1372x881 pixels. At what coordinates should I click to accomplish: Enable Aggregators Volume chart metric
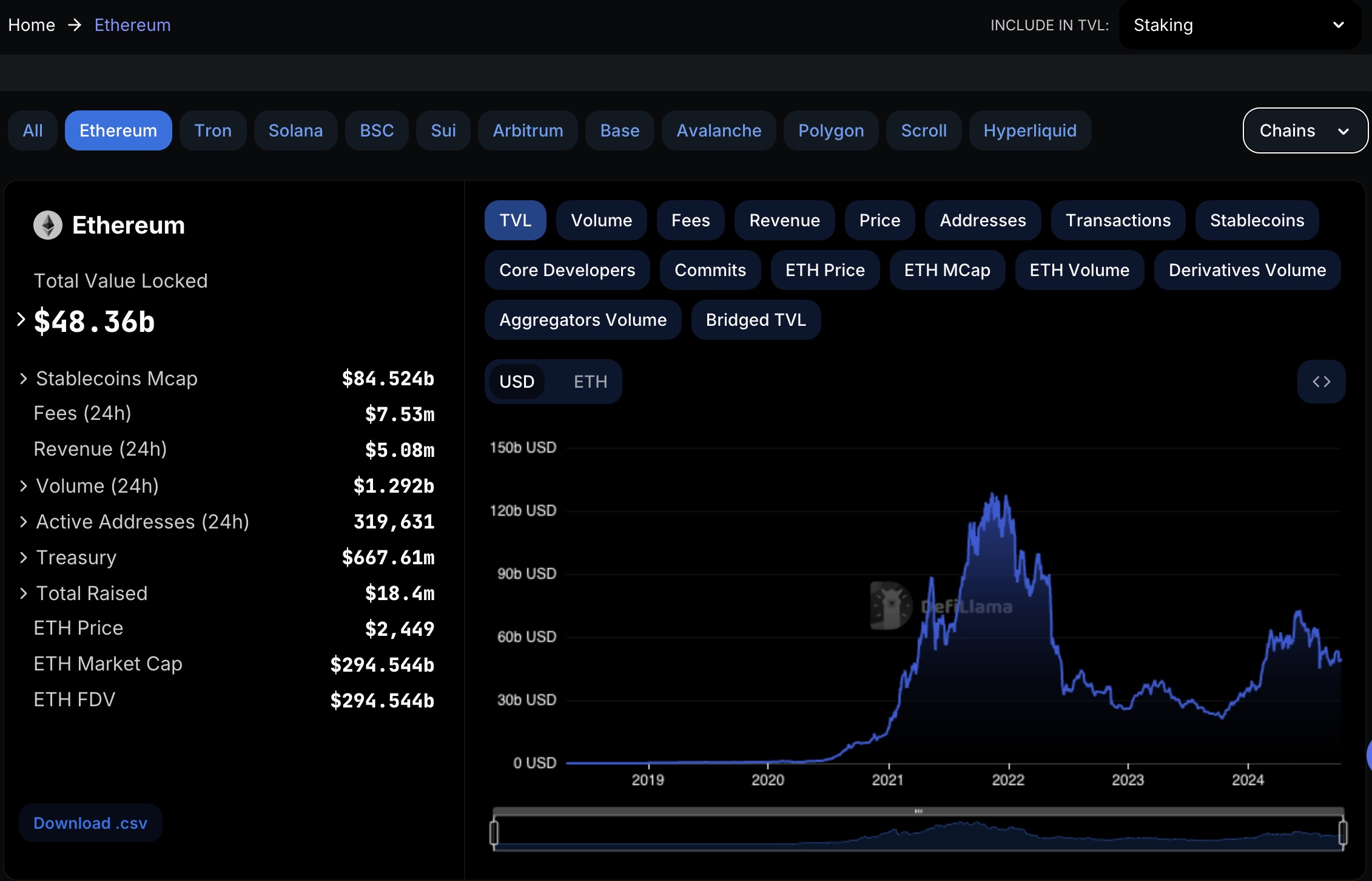583,320
